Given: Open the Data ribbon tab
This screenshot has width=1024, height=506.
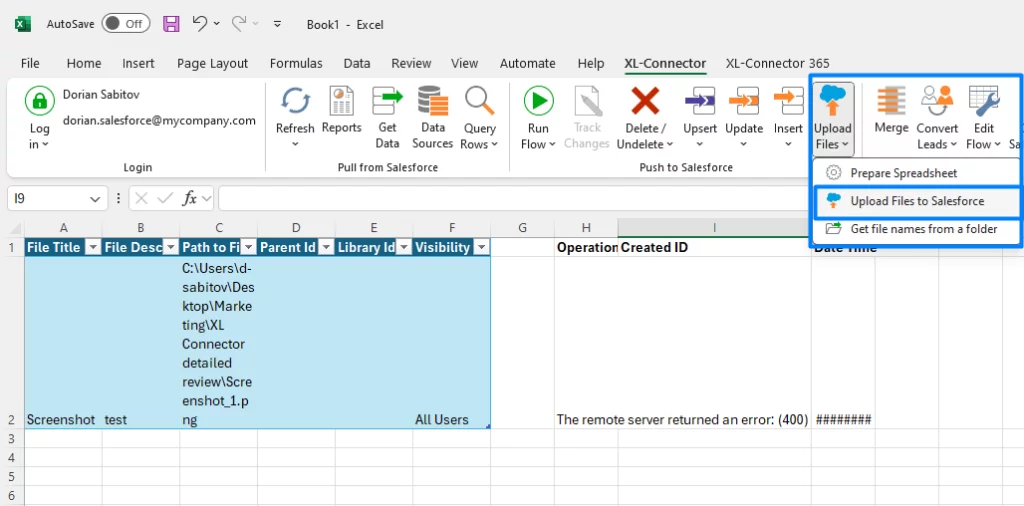Looking at the screenshot, I should pyautogui.click(x=357, y=63).
